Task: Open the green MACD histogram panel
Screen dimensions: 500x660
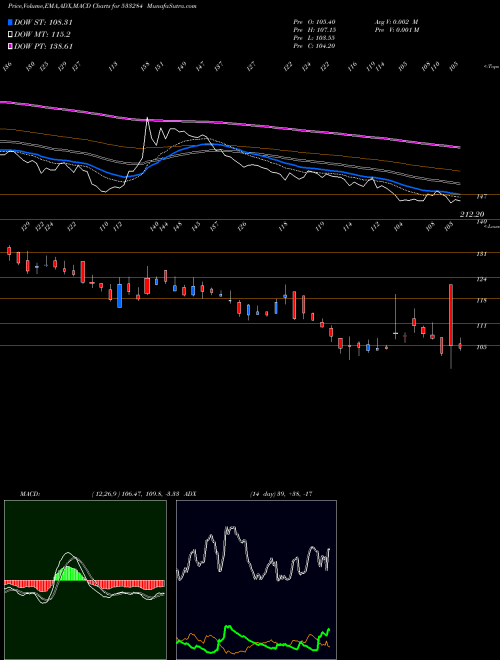Action: (85, 580)
